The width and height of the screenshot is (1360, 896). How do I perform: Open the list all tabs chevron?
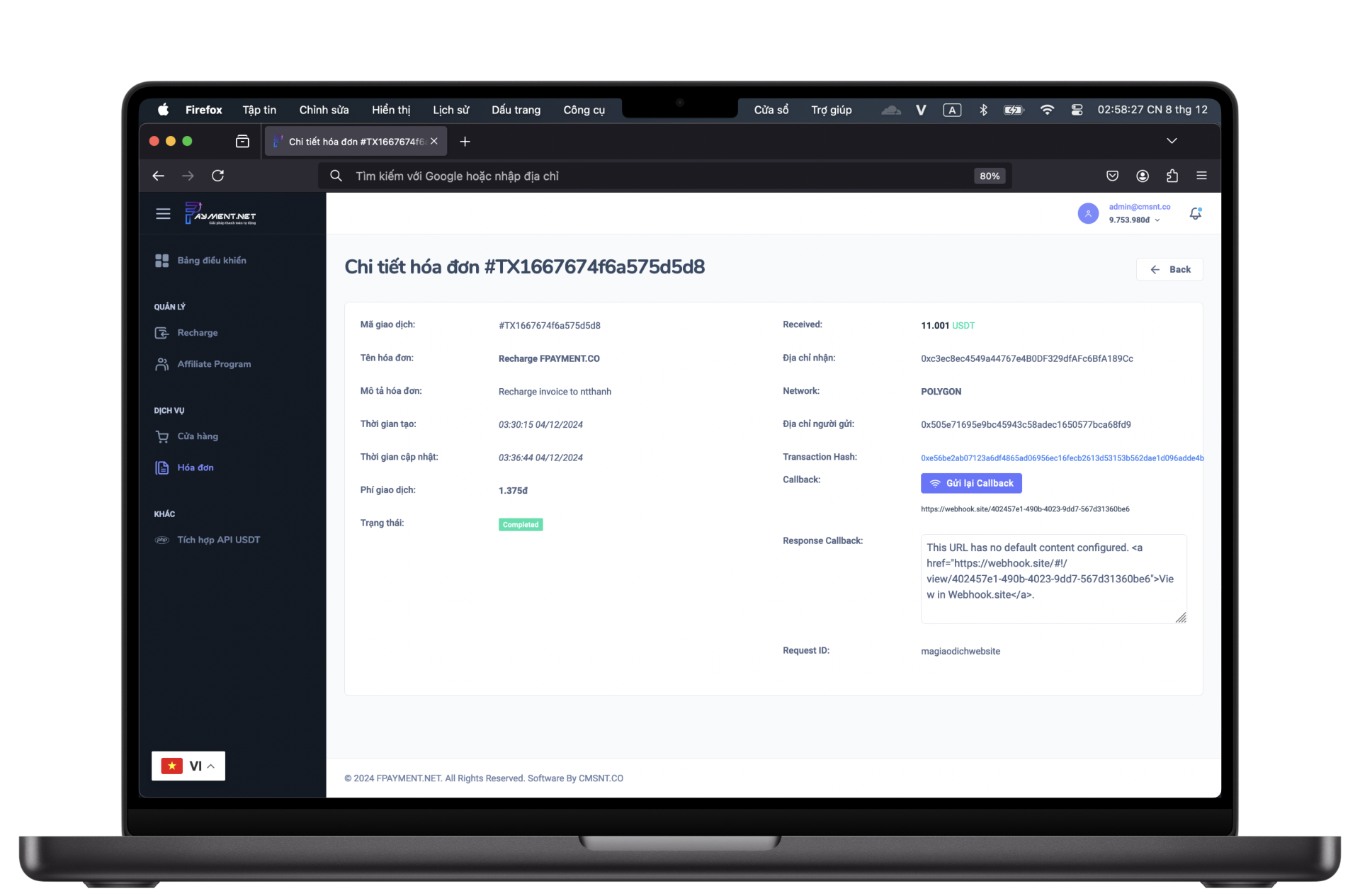tap(1172, 141)
